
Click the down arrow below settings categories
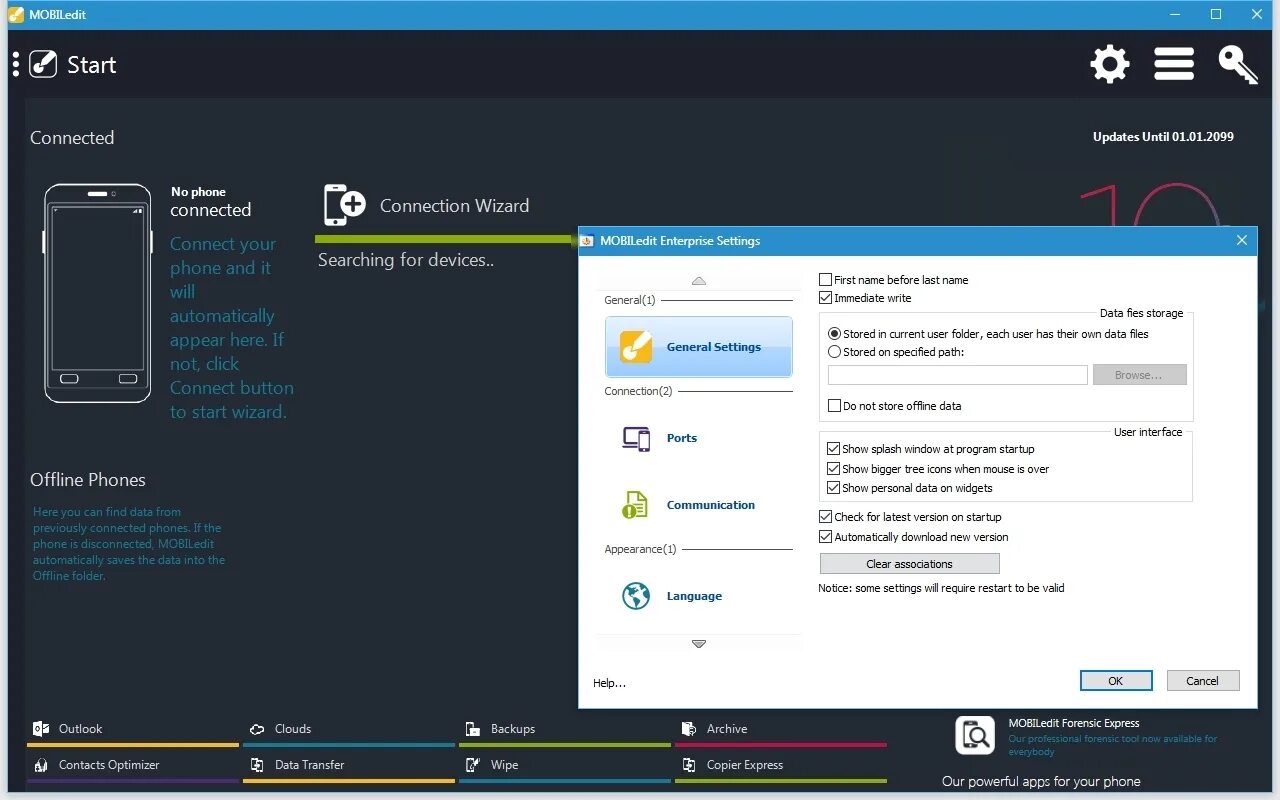click(699, 644)
